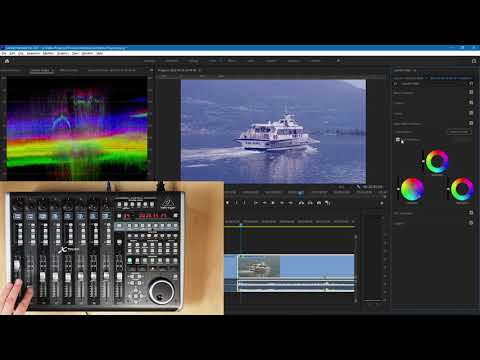Open Program monitor wrench settings
Viewport: 480px width, 360px height.
[359, 187]
